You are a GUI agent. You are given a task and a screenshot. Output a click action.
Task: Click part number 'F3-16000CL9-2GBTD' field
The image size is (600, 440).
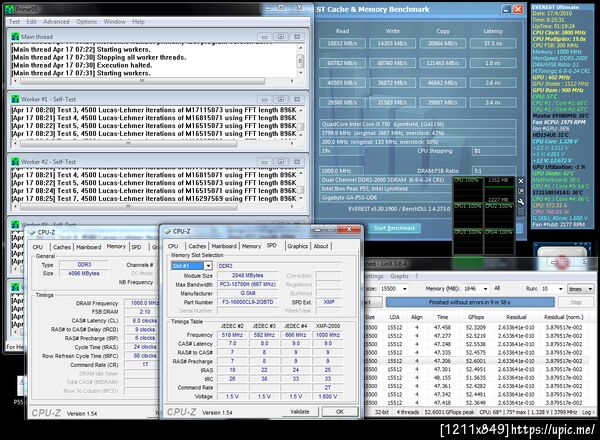(x=248, y=302)
